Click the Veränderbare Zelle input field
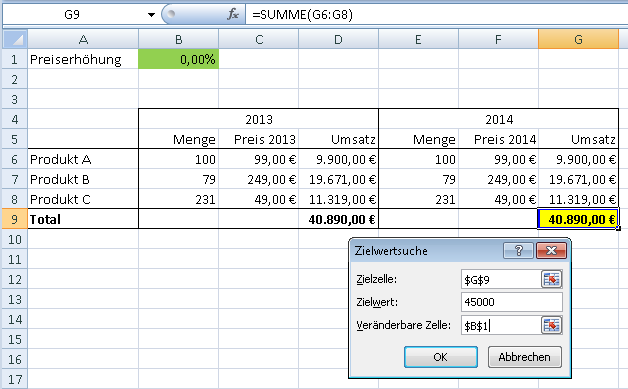This screenshot has height=389, width=628. click(501, 325)
